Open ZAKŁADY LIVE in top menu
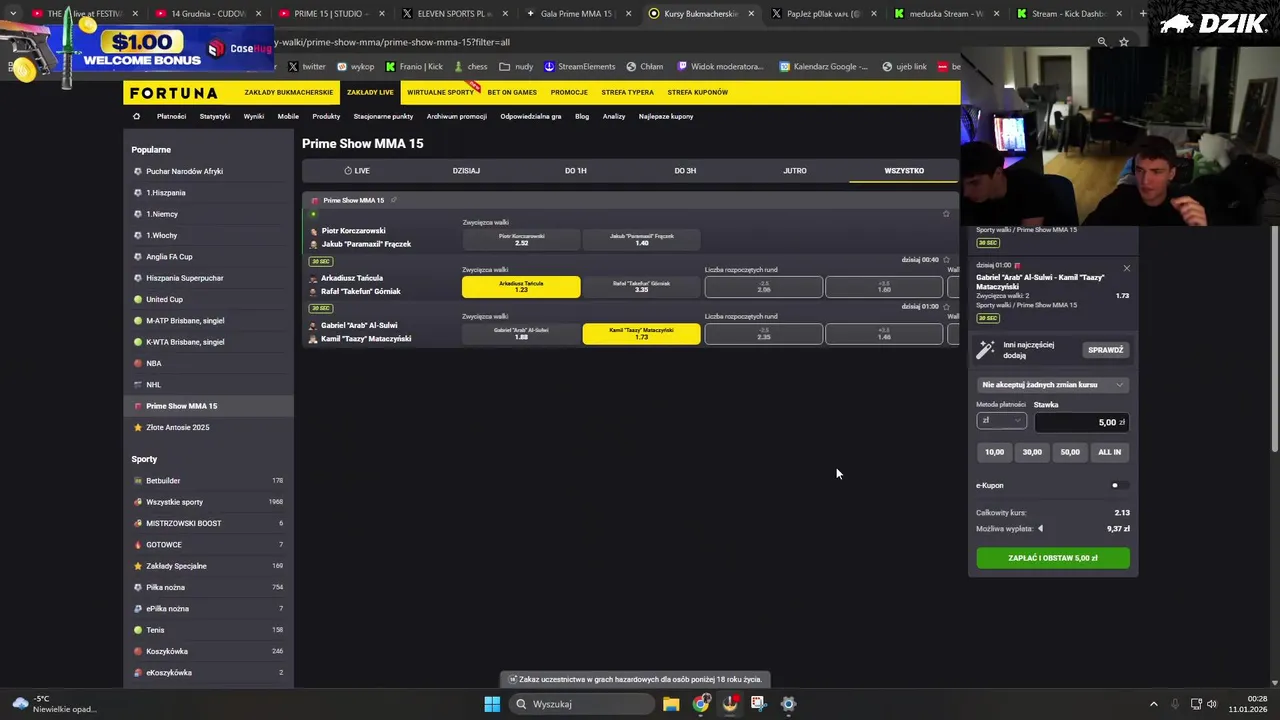Image resolution: width=1280 pixels, height=720 pixels. (370, 92)
